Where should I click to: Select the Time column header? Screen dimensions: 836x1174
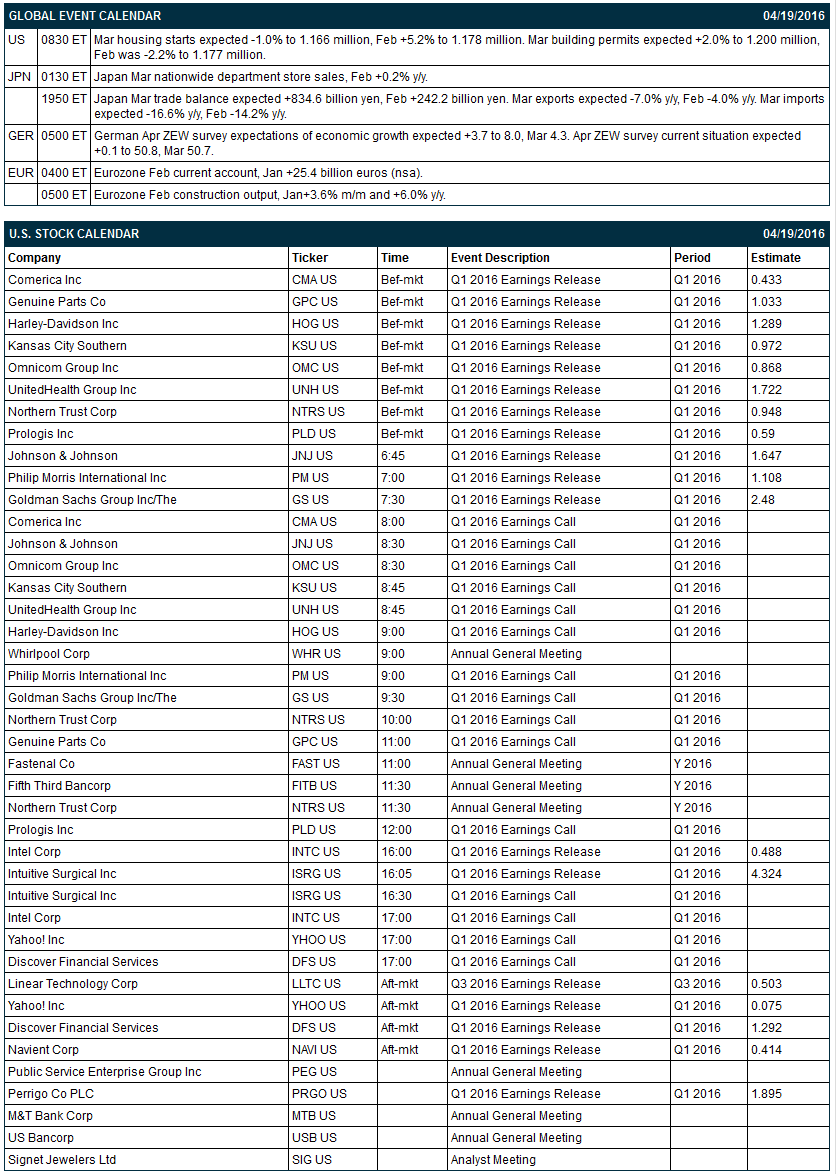point(395,258)
